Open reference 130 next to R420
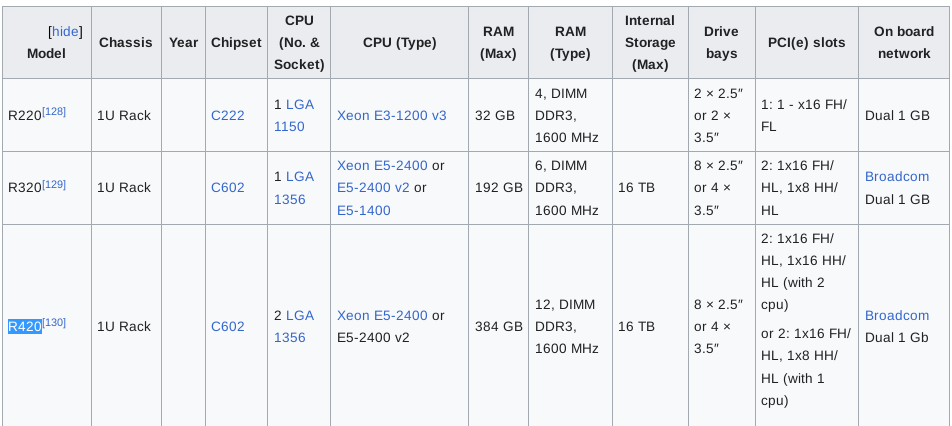Viewport: 952px width, 426px height. click(54, 322)
